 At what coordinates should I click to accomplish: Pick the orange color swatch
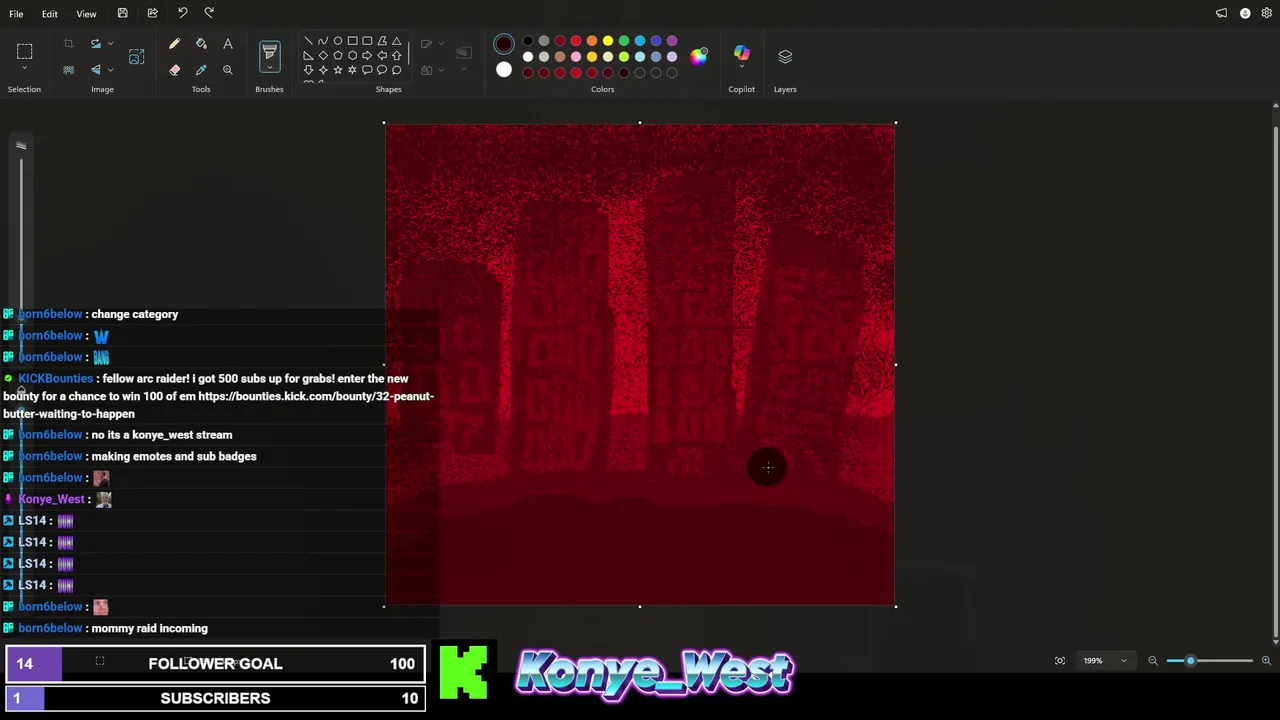pyautogui.click(x=591, y=41)
